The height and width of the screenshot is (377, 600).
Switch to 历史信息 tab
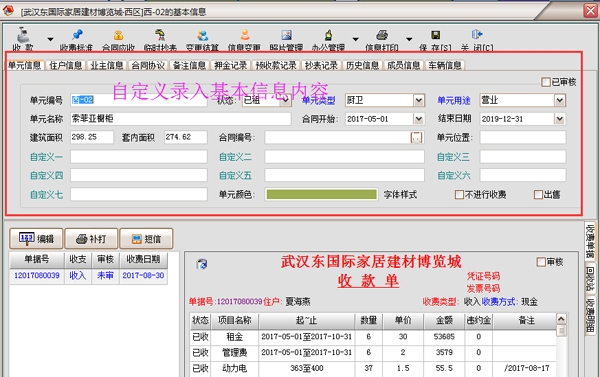point(362,65)
